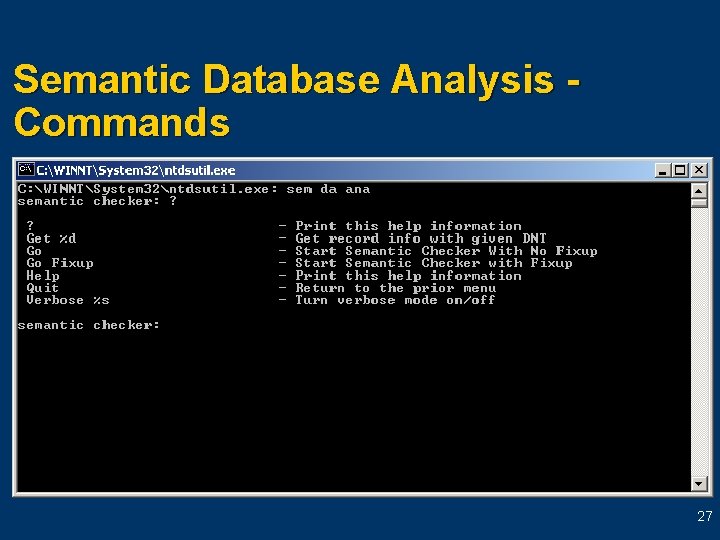Click 'Turn verbose mode on/off' text

395,300
